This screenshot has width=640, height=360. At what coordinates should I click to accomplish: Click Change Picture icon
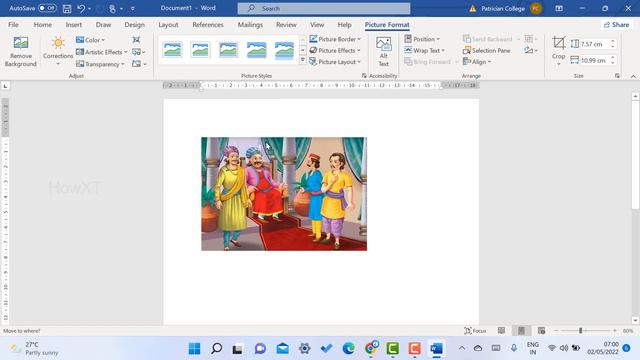pyautogui.click(x=138, y=52)
